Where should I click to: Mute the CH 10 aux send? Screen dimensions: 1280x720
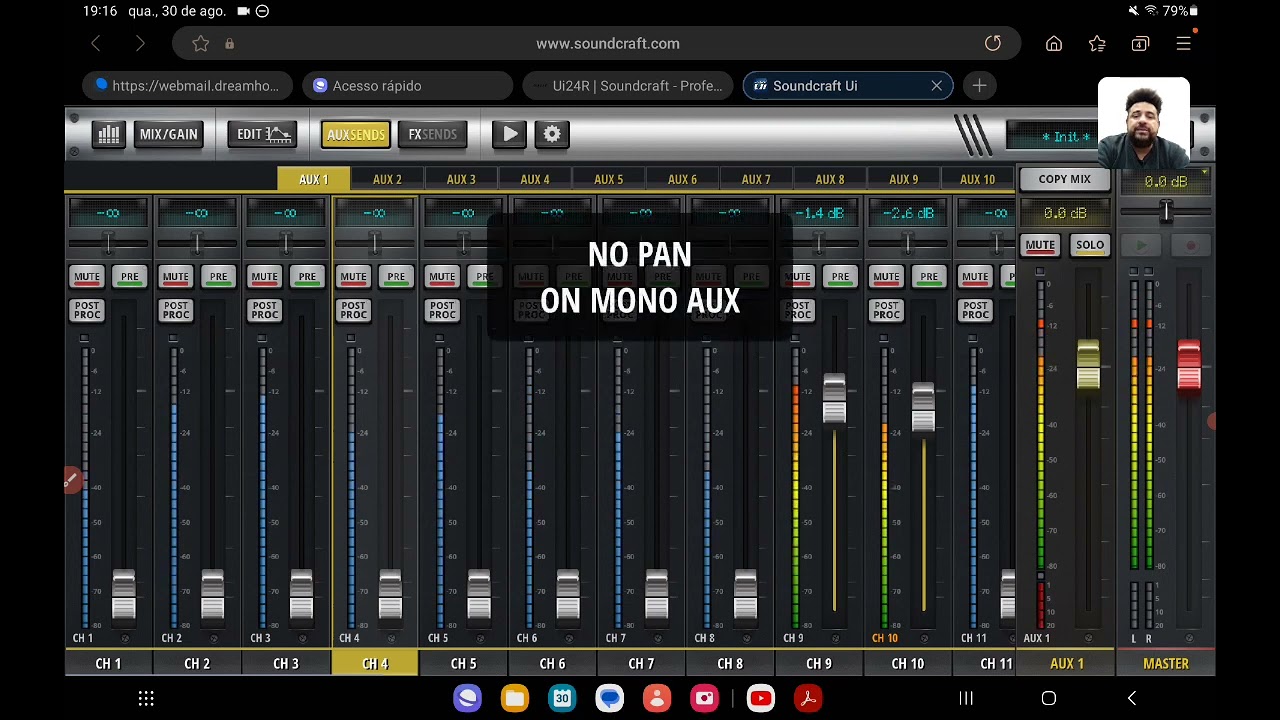point(886,277)
